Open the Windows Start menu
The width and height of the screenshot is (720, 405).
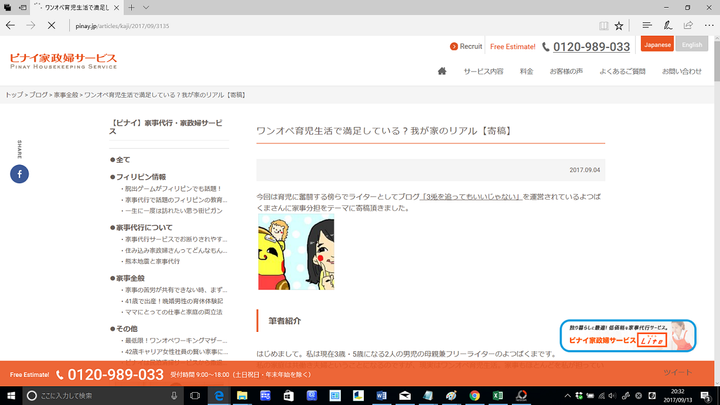tap(11, 395)
